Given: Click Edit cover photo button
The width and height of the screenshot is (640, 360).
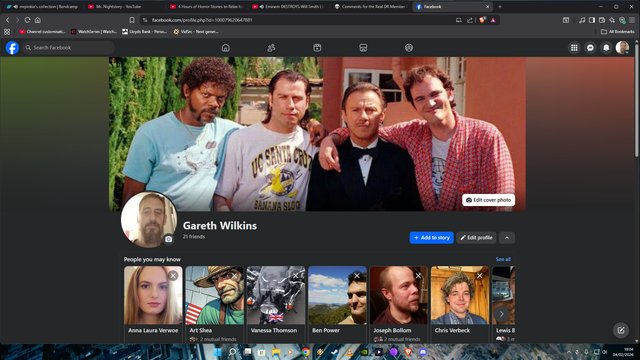Looking at the screenshot, I should coord(488,200).
